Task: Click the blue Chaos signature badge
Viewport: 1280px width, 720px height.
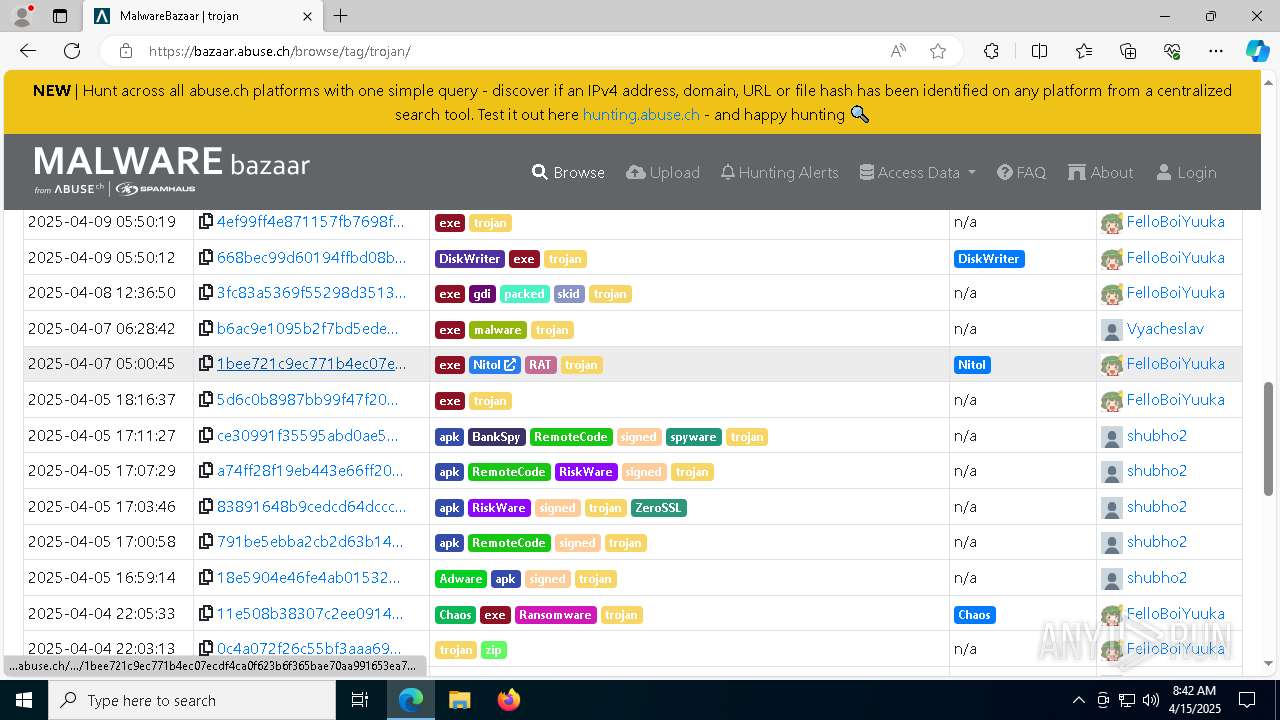Action: tap(974, 615)
